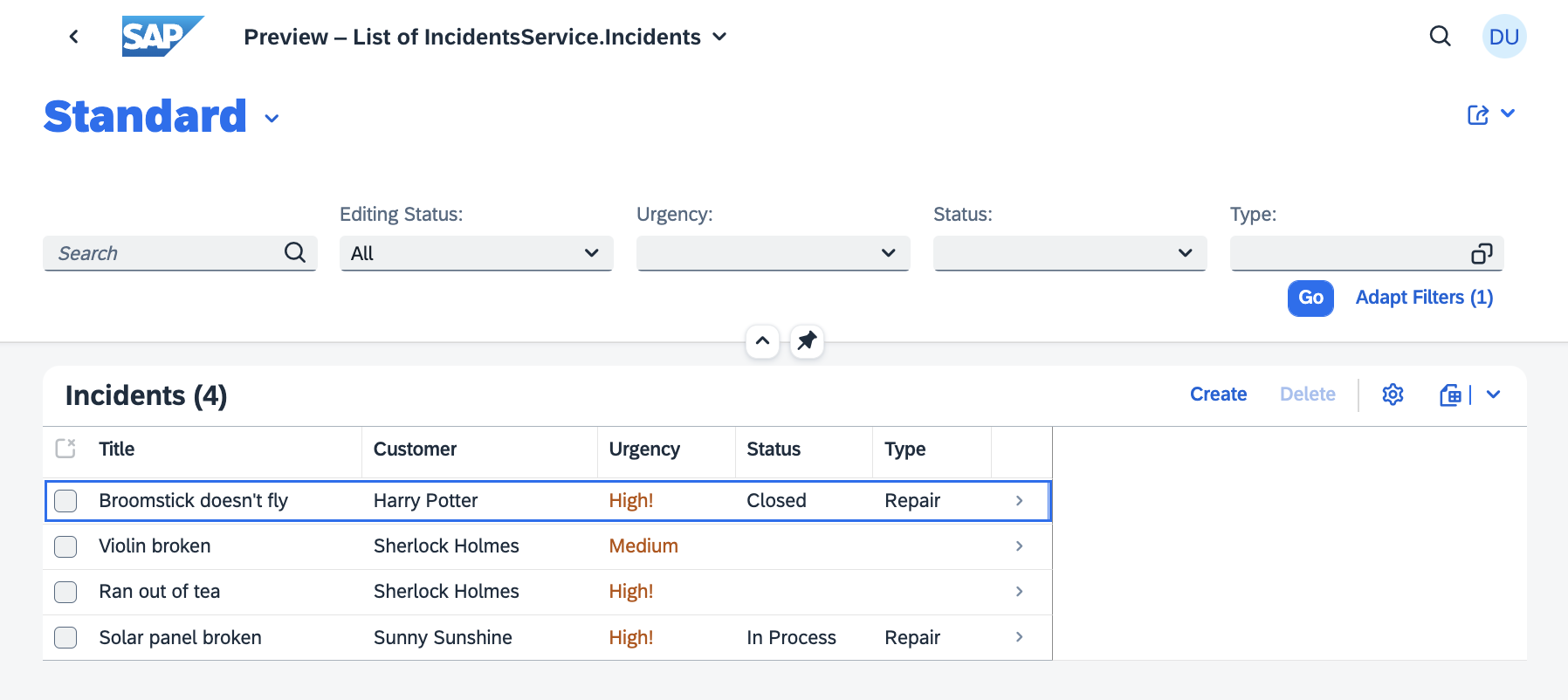Click Repair type in Solar panel row

[x=912, y=638]
